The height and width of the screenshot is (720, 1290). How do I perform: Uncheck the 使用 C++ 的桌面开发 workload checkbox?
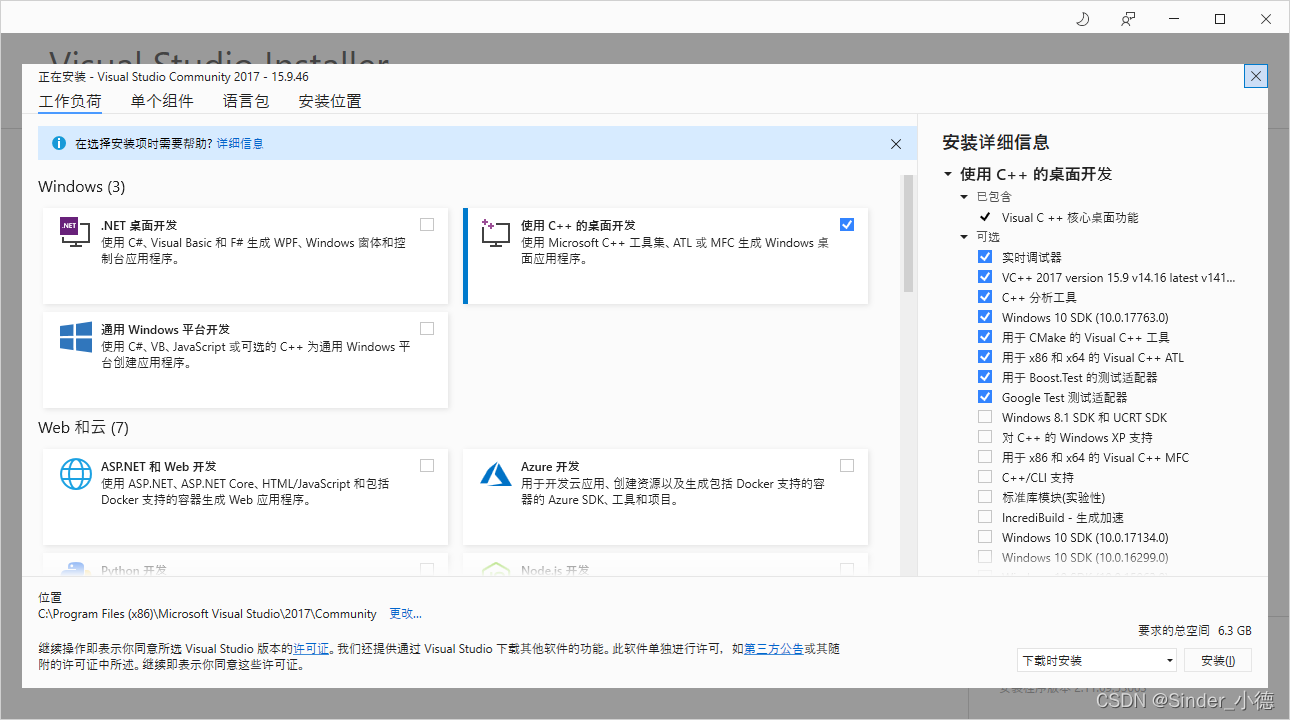click(847, 224)
